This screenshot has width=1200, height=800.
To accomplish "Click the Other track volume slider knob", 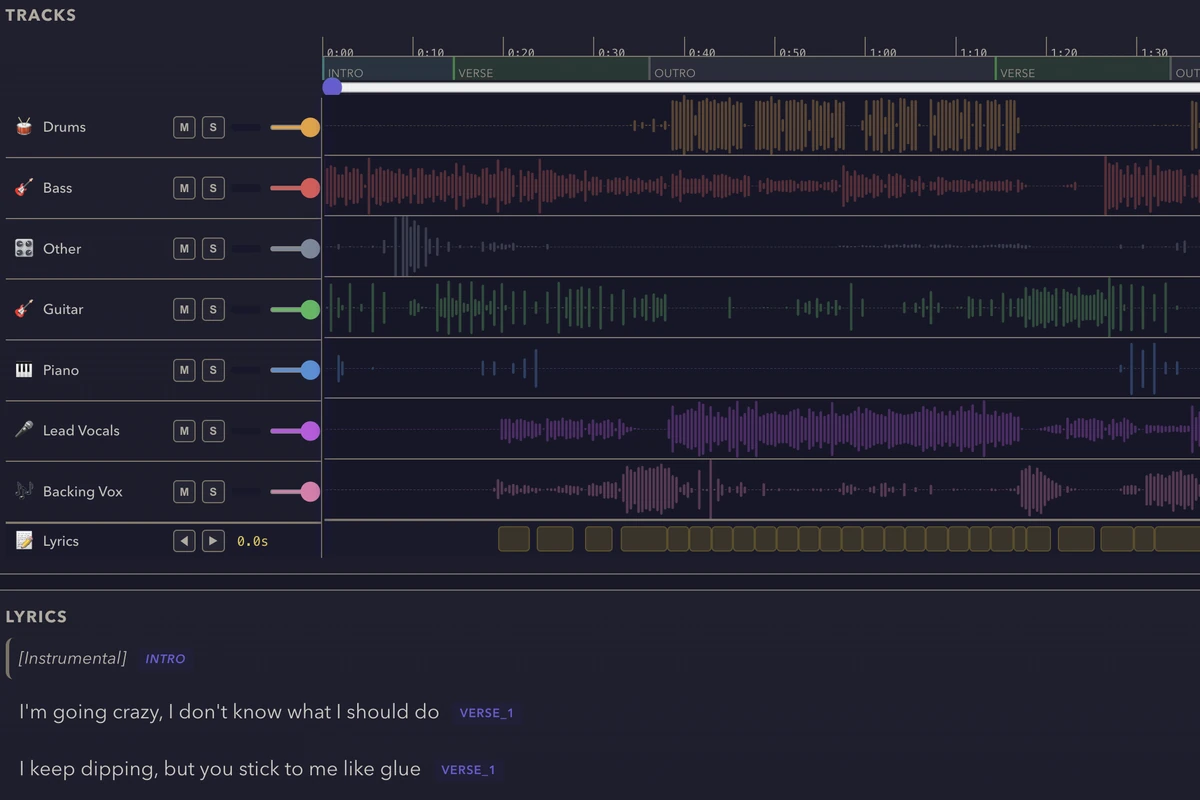I will (x=310, y=249).
